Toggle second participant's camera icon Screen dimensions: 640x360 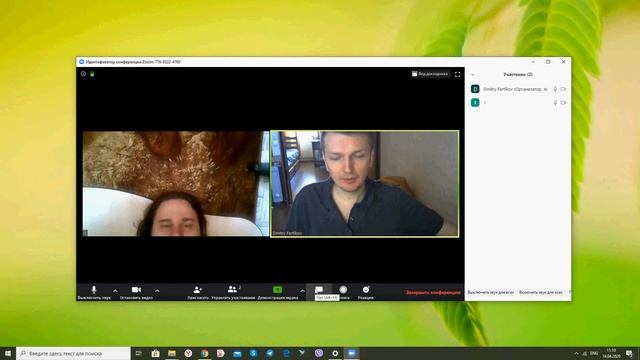coord(563,103)
